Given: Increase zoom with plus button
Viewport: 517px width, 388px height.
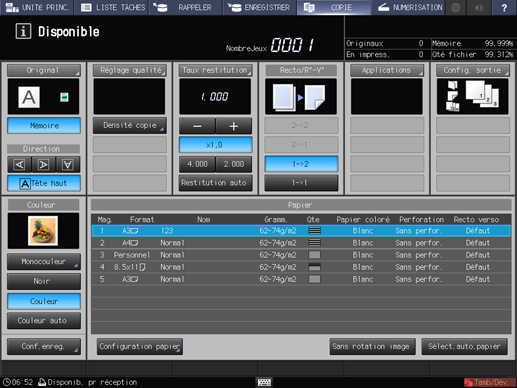Looking at the screenshot, I should click(x=234, y=126).
